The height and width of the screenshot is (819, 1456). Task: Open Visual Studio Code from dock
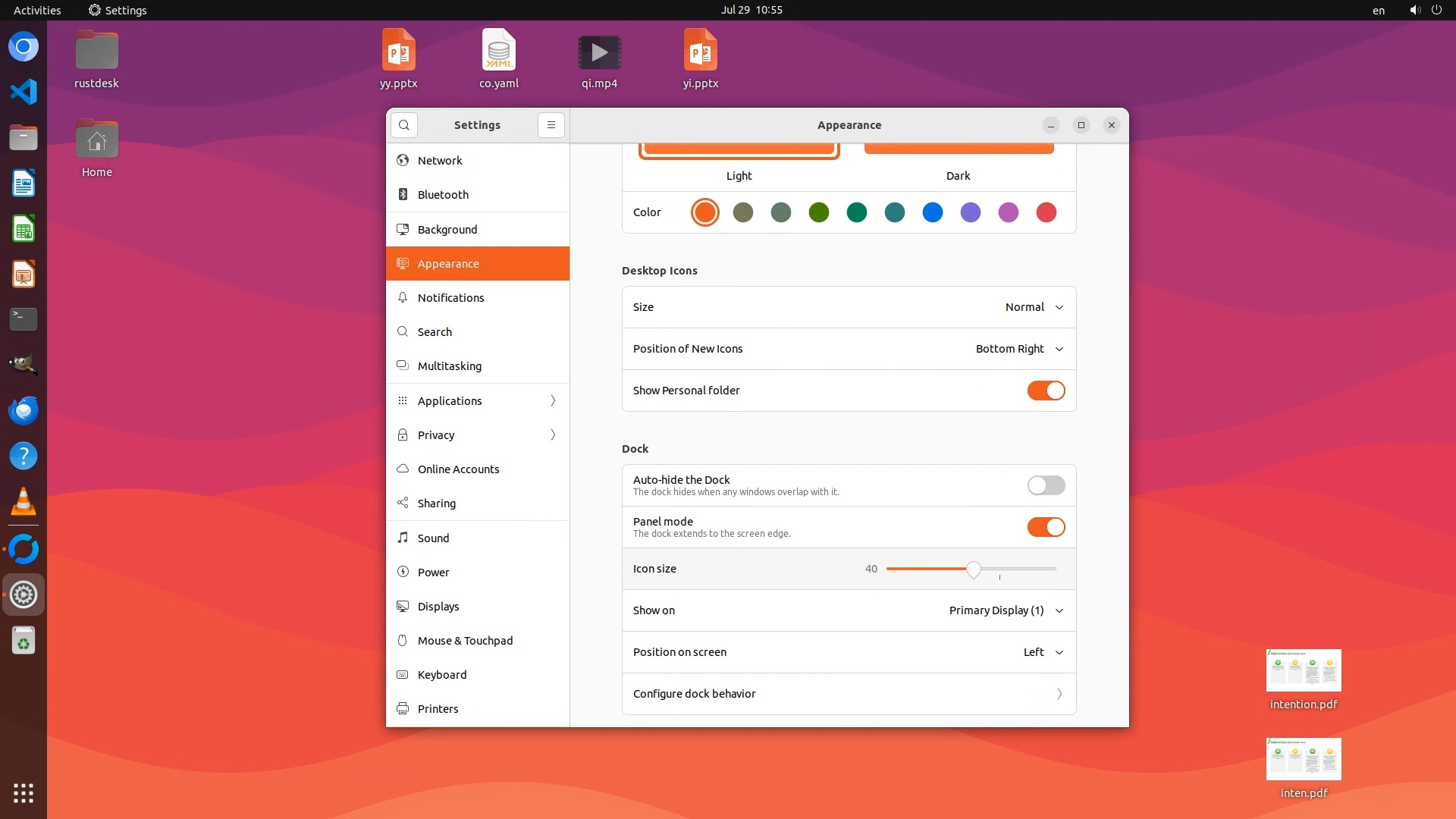click(24, 92)
